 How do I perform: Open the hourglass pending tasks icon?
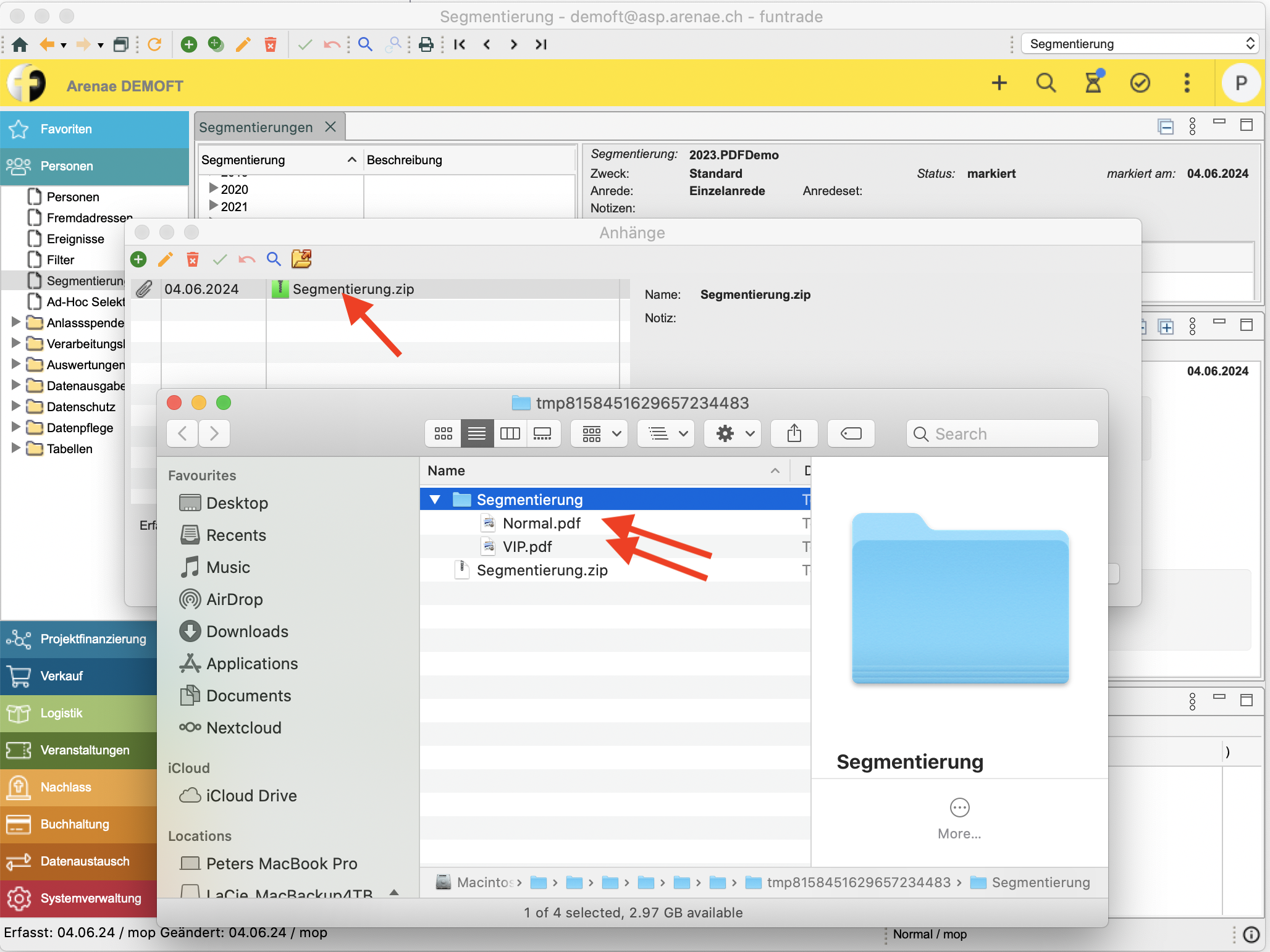(x=1093, y=83)
